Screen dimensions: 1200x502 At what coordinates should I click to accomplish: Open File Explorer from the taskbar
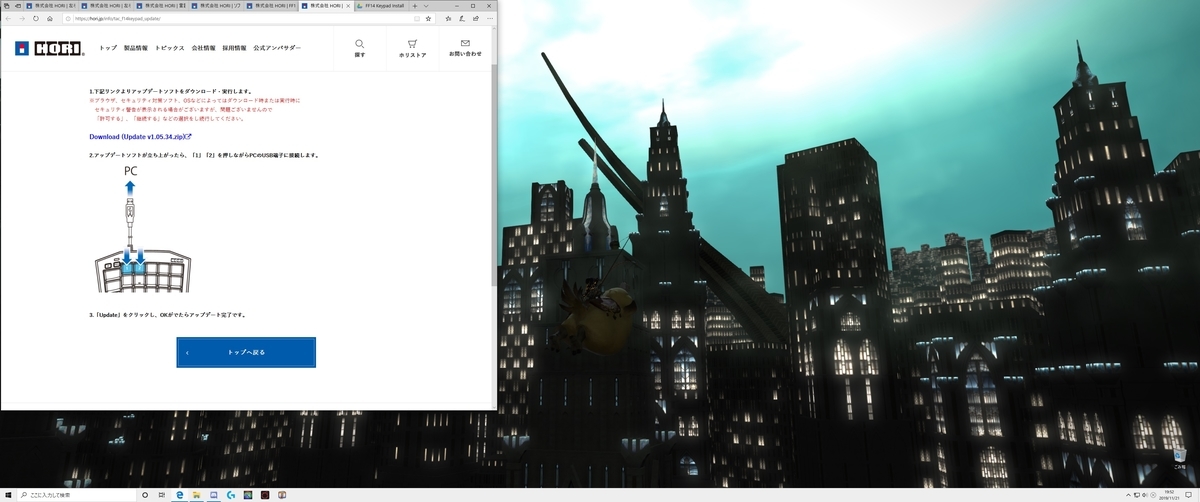tap(196, 494)
